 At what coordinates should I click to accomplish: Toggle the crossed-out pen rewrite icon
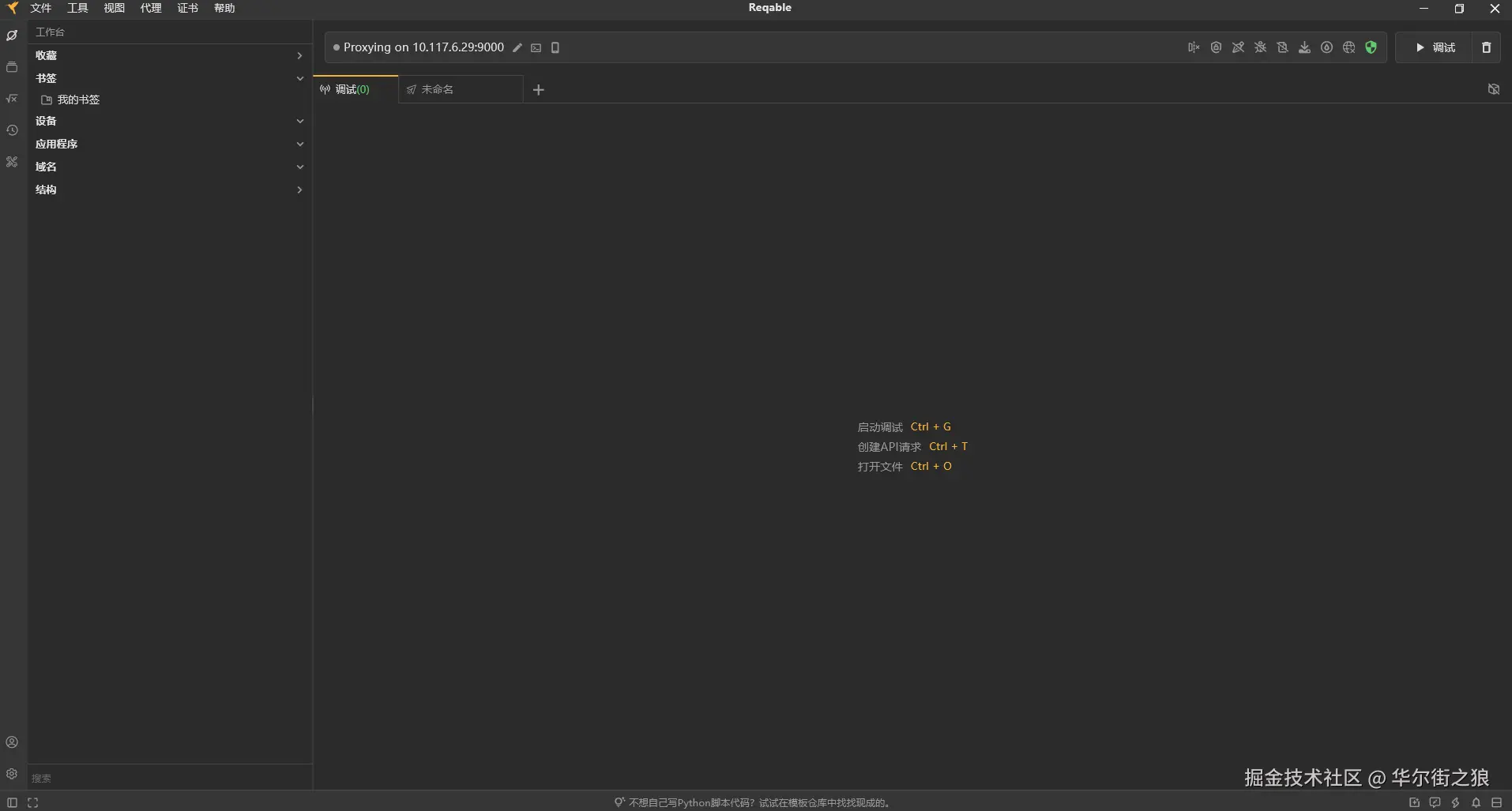click(1238, 47)
